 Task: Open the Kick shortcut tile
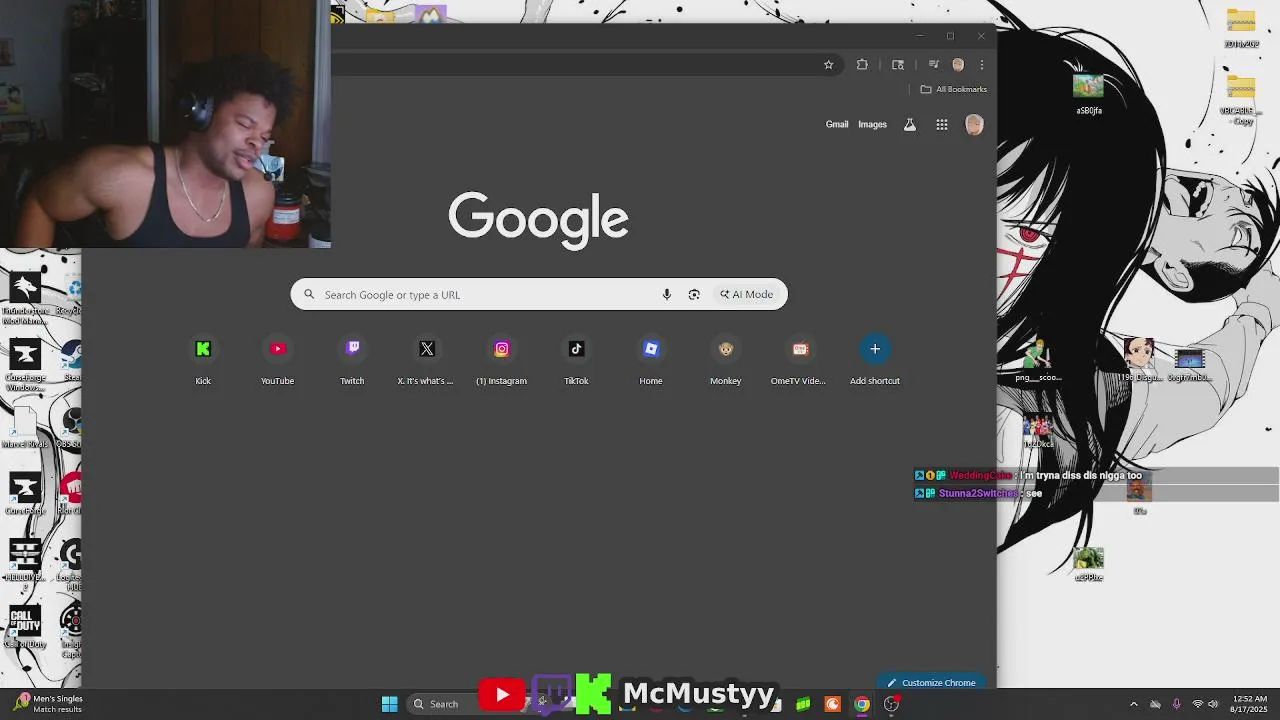[203, 360]
